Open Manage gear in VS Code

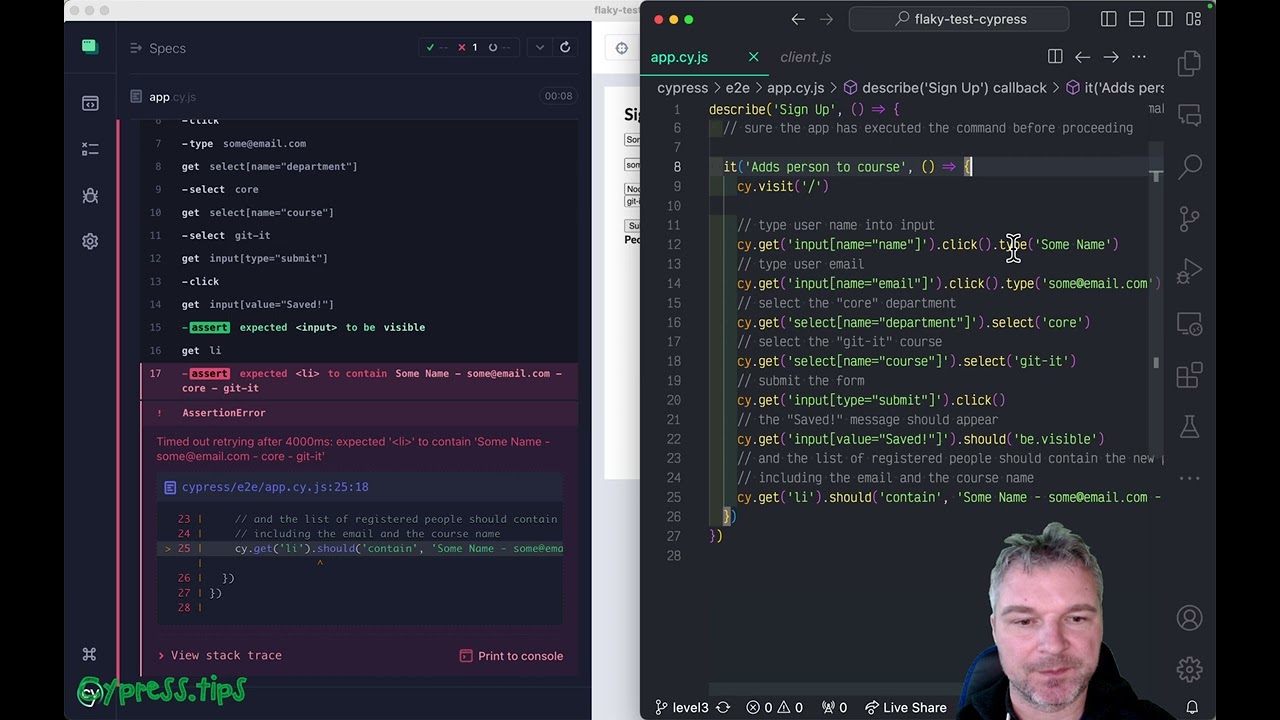coord(1189,669)
